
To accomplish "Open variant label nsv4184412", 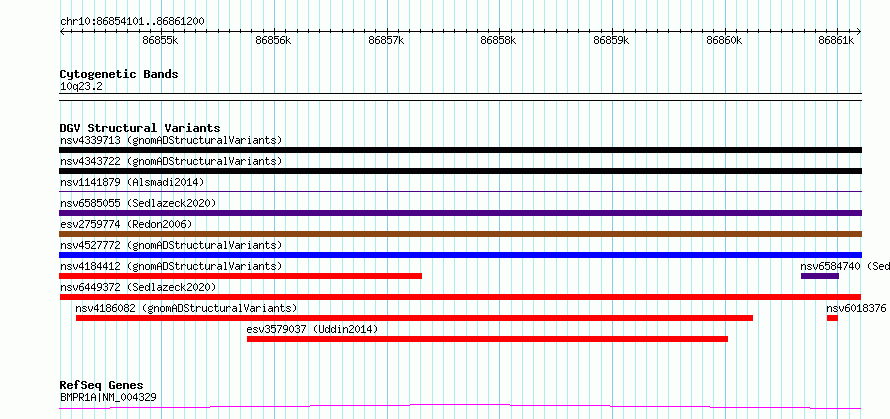I will (x=171, y=266).
